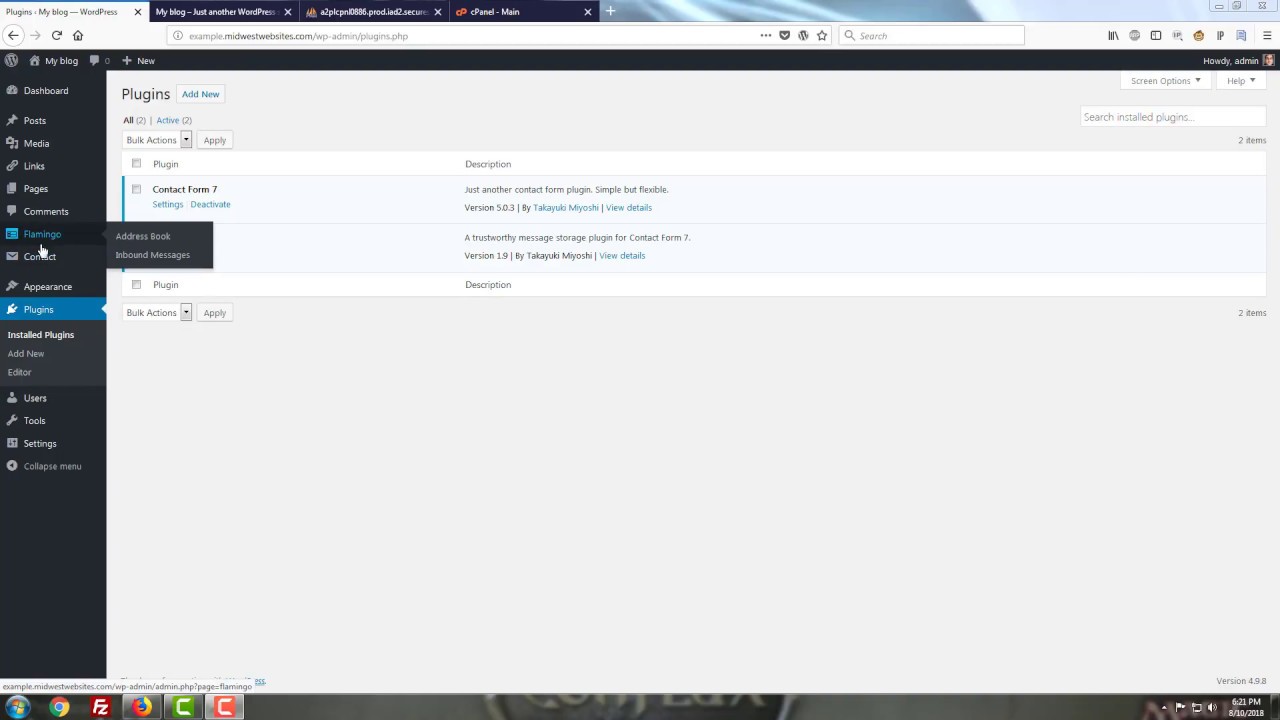The width and height of the screenshot is (1280, 720).
Task: Switch to the cPanel - Main tab
Action: [x=520, y=12]
